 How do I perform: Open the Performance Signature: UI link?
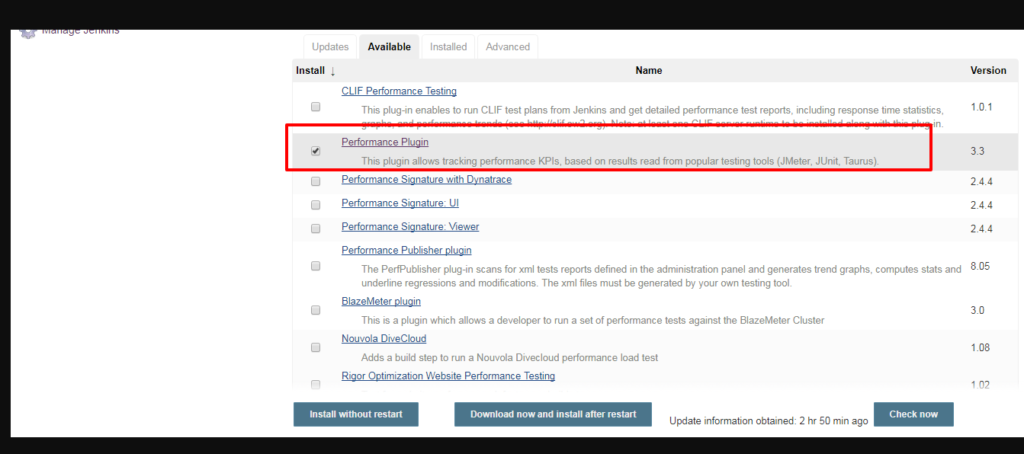coord(400,203)
